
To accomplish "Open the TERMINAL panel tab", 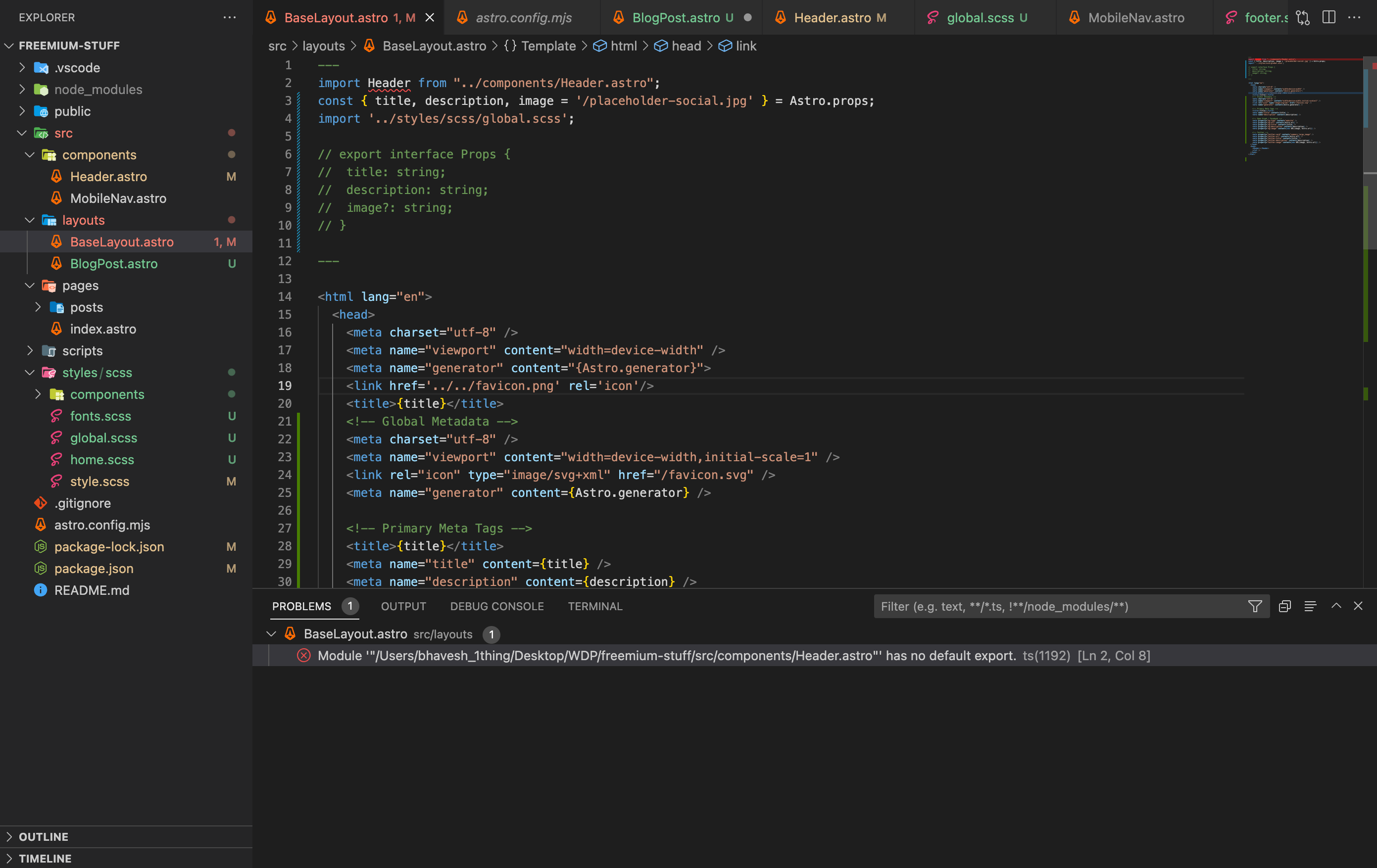I will pos(595,606).
